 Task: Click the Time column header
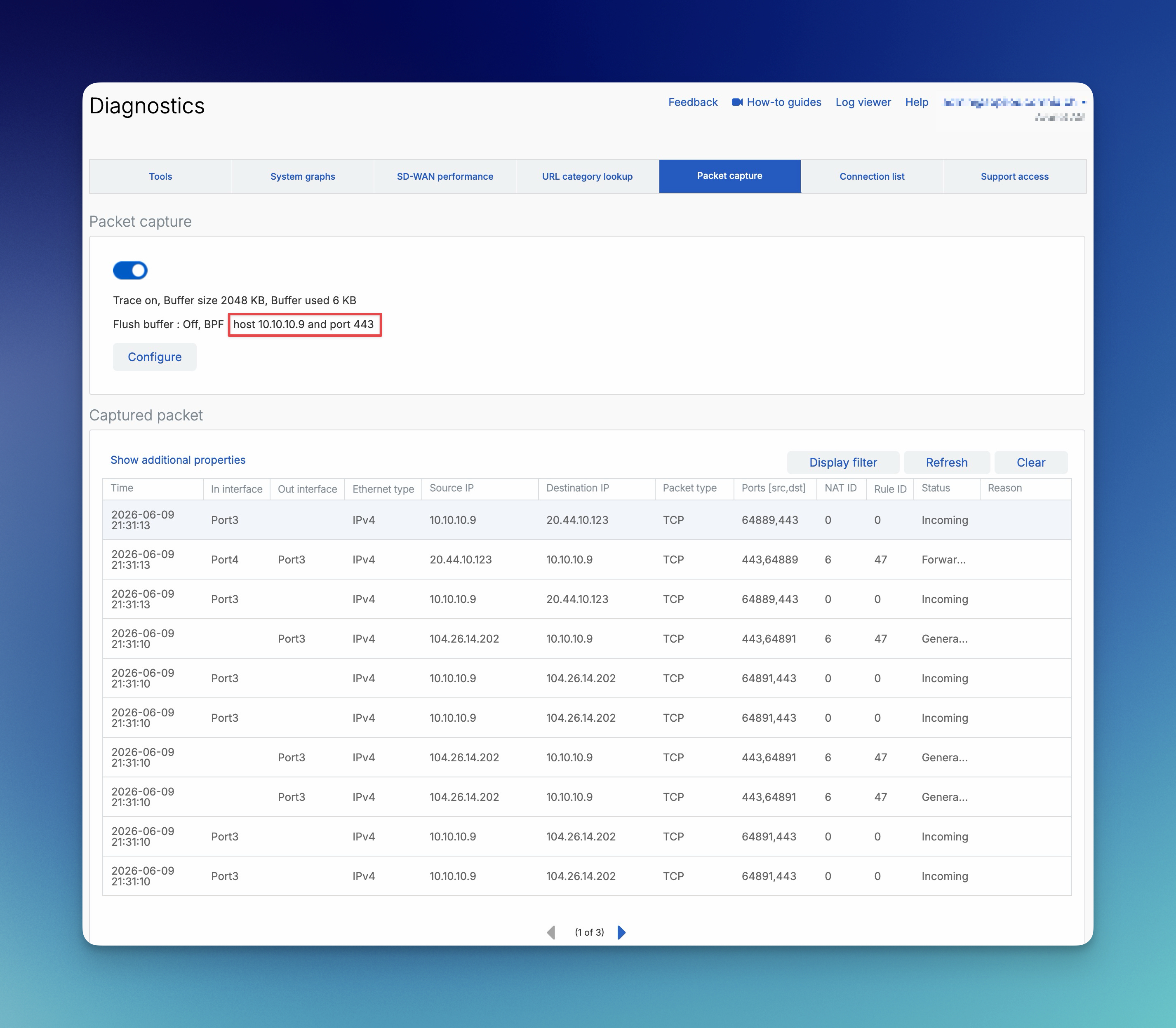pyautogui.click(x=153, y=488)
